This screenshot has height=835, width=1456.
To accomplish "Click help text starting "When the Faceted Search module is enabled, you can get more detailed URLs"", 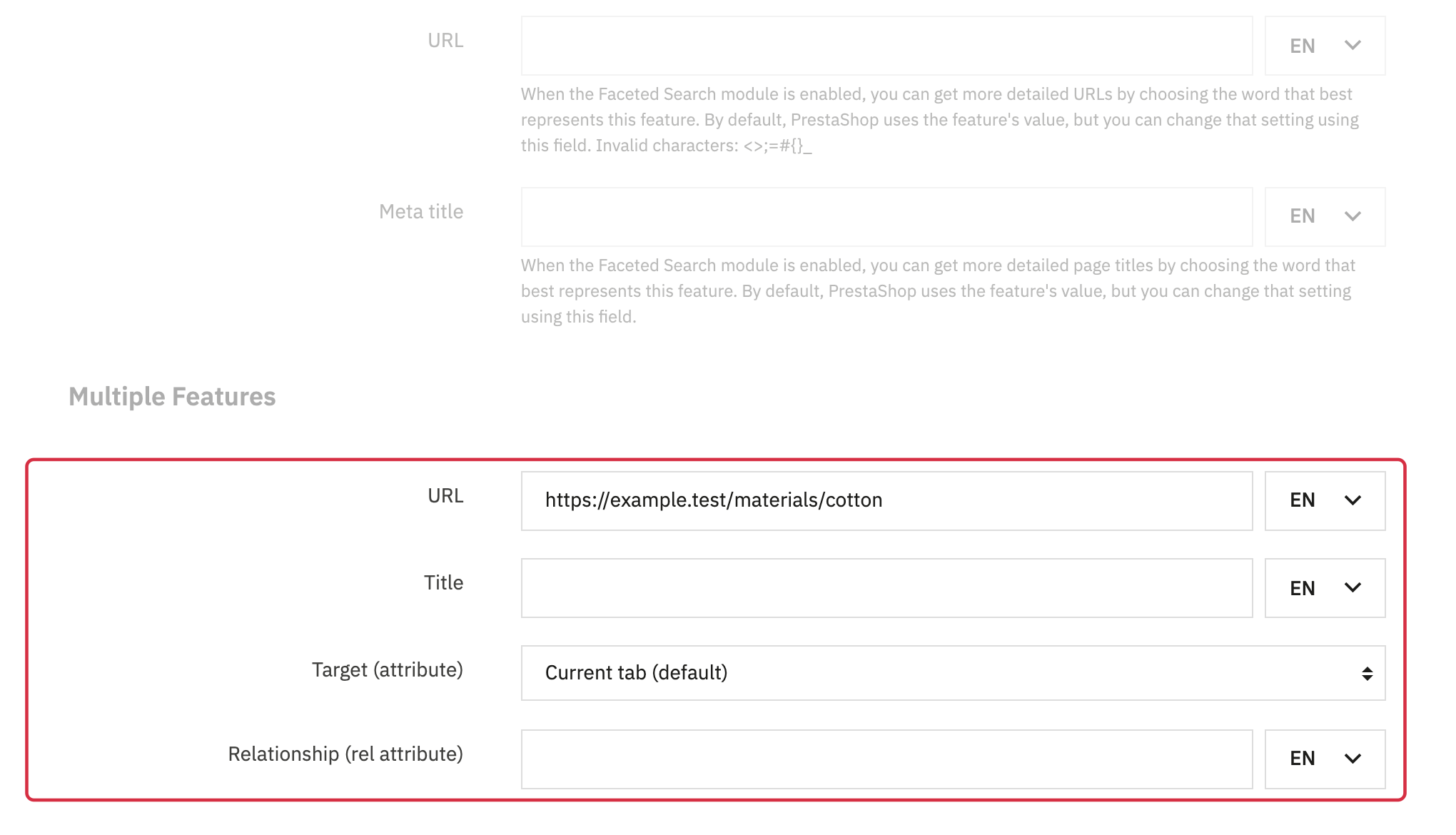I will point(940,120).
